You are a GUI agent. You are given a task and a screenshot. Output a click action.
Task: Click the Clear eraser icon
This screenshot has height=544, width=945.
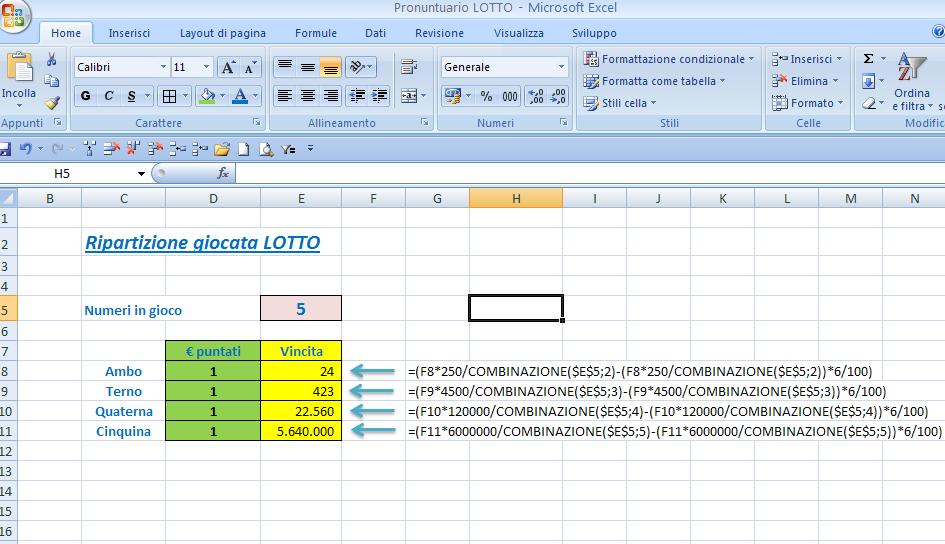[868, 103]
